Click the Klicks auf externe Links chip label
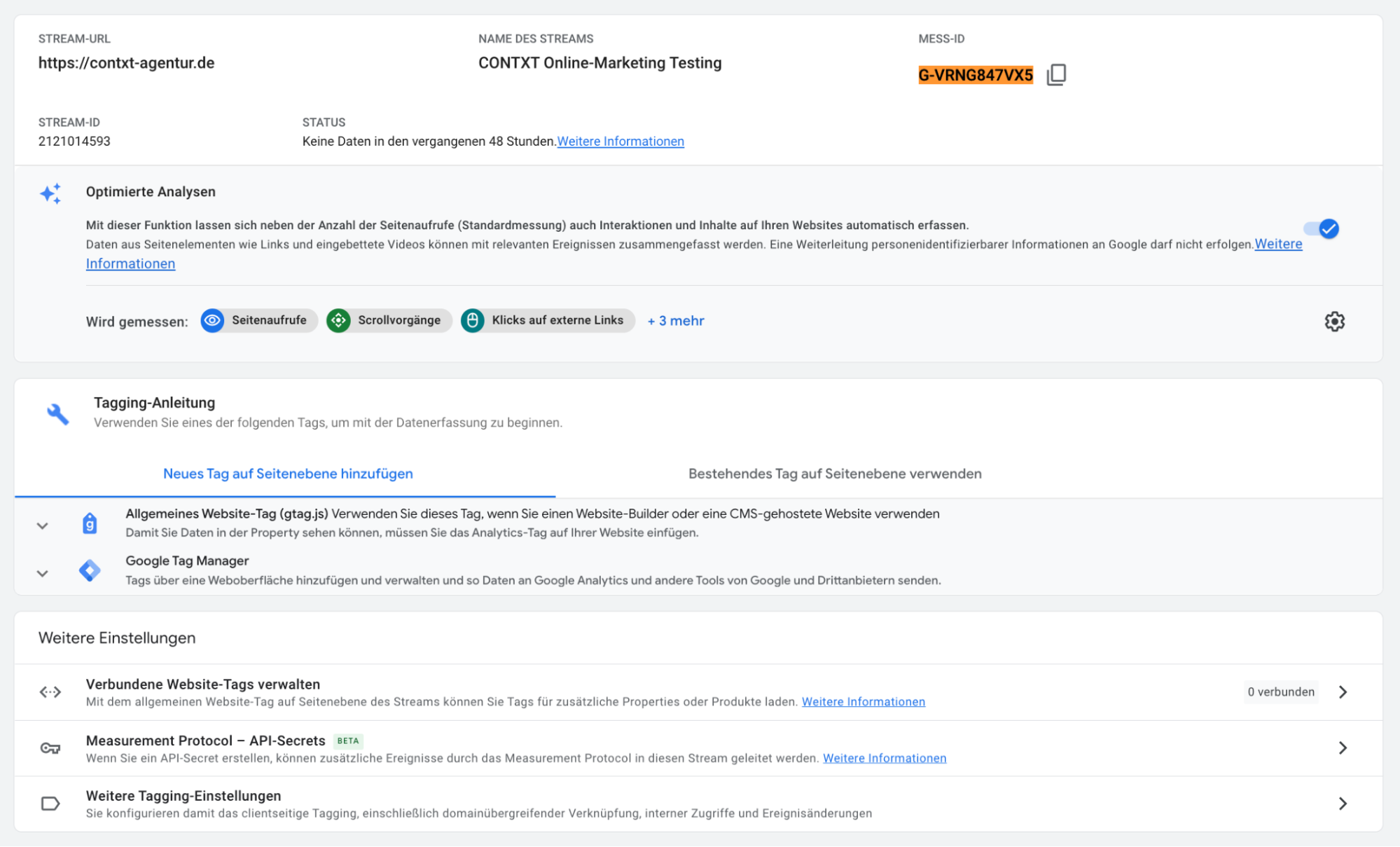Image resolution: width=1400 pixels, height=847 pixels. pyautogui.click(x=557, y=320)
